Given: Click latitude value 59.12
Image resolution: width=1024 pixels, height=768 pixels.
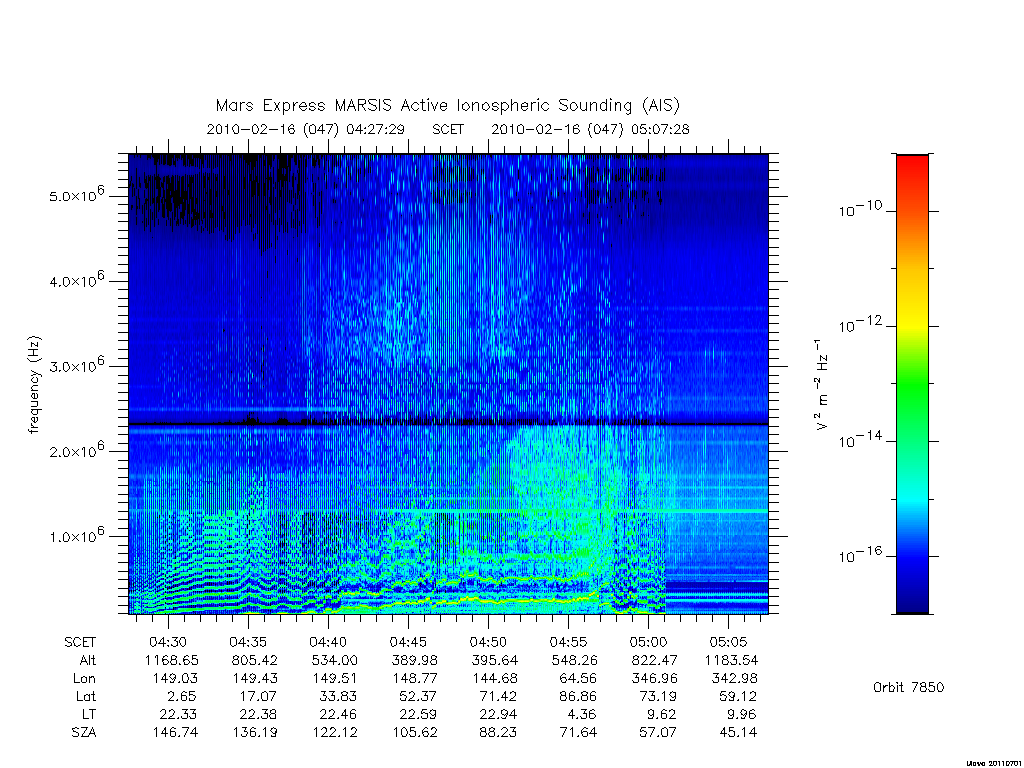Looking at the screenshot, I should pyautogui.click(x=738, y=696).
